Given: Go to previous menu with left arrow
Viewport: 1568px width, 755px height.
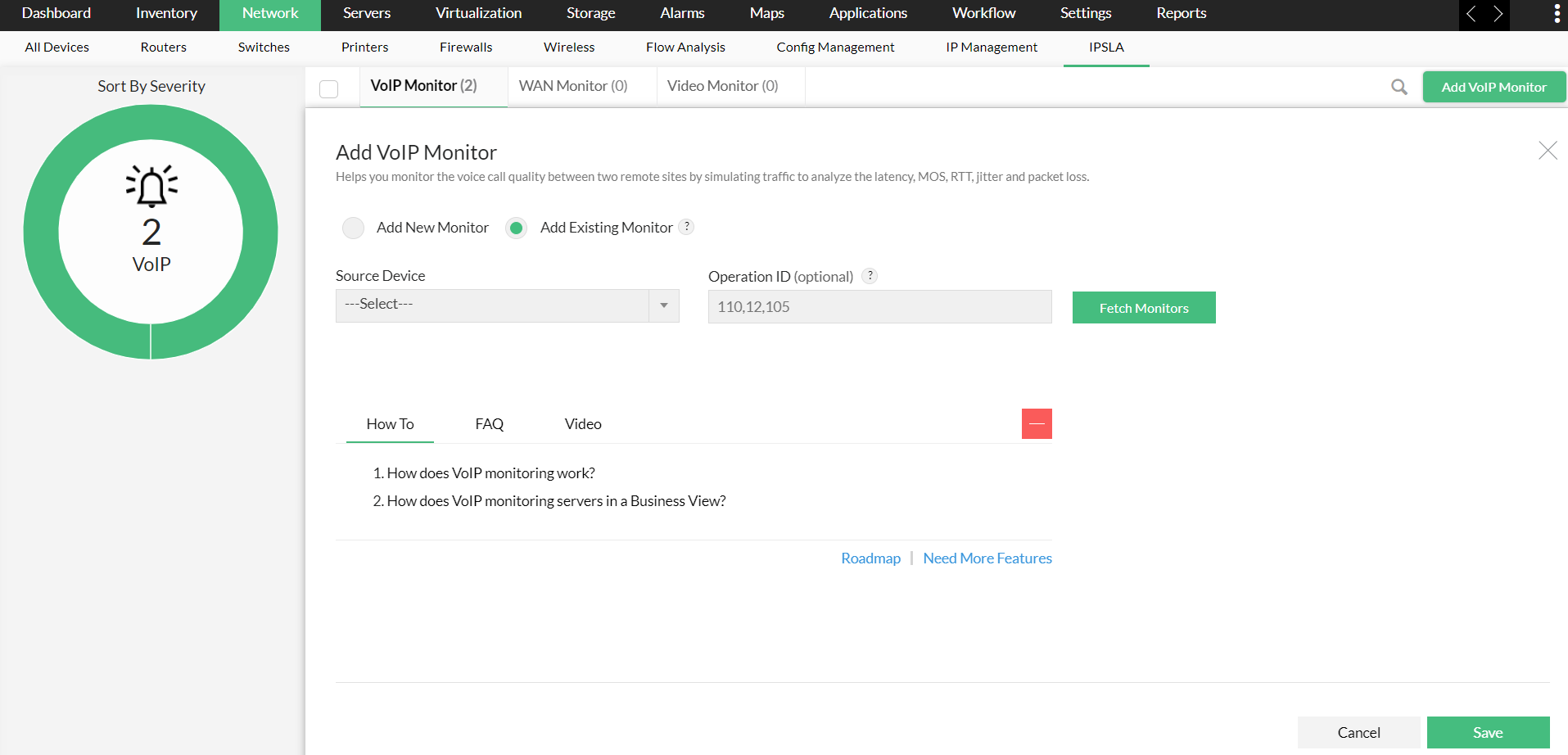Looking at the screenshot, I should point(1471,14).
